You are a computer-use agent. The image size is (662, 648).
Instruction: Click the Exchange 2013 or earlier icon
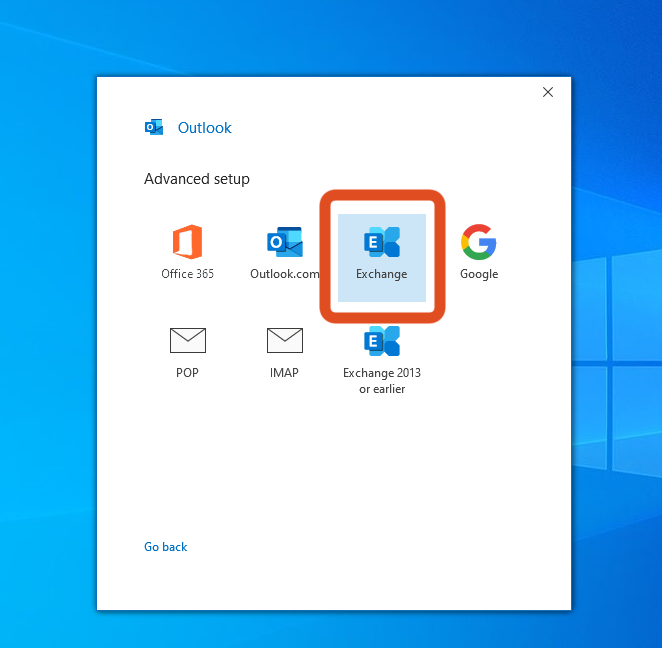[382, 341]
